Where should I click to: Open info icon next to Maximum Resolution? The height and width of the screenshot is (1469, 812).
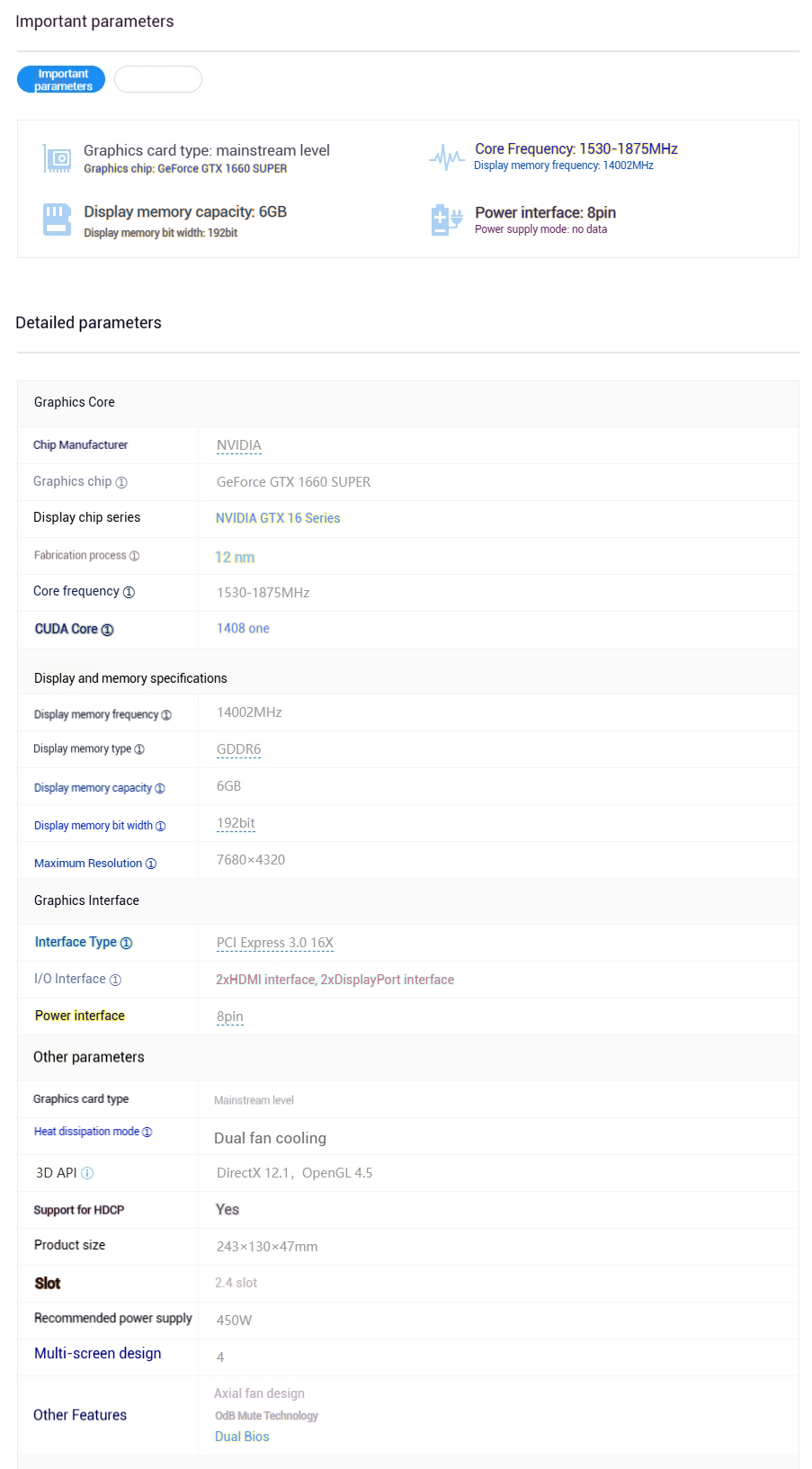(x=150, y=864)
